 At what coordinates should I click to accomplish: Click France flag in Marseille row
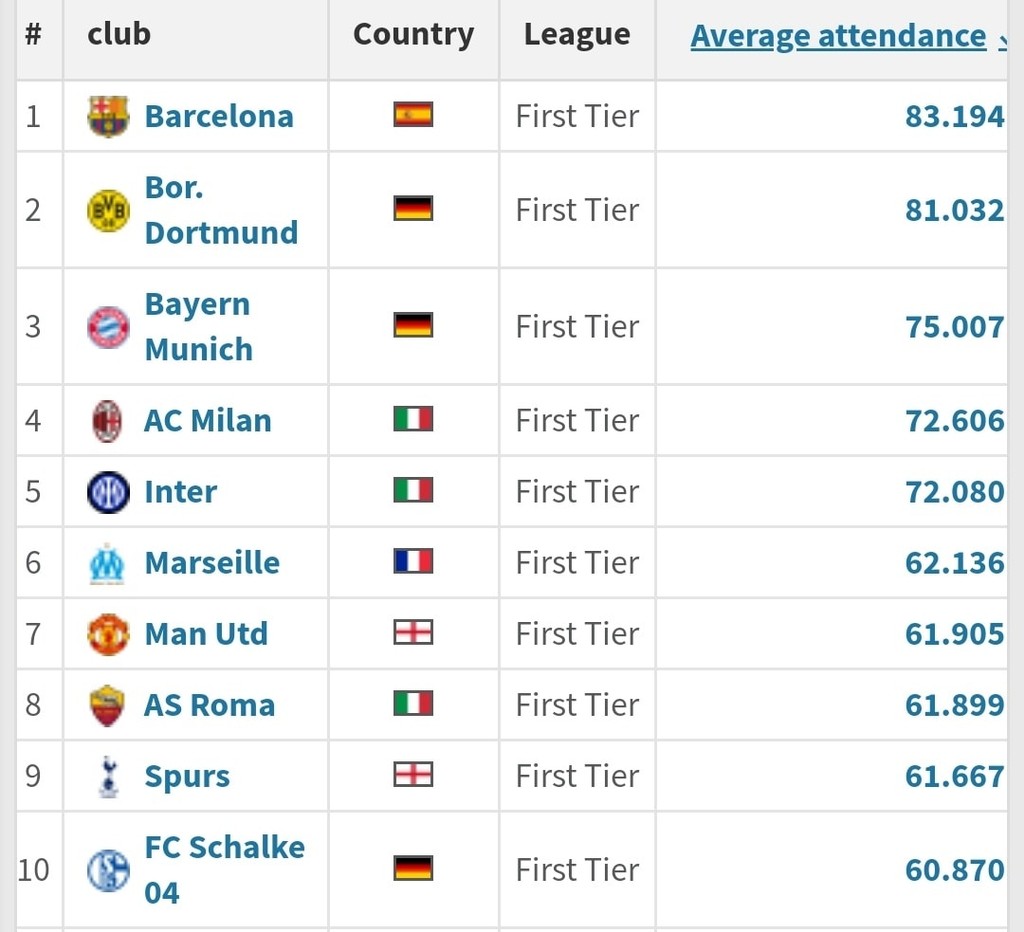(x=413, y=561)
